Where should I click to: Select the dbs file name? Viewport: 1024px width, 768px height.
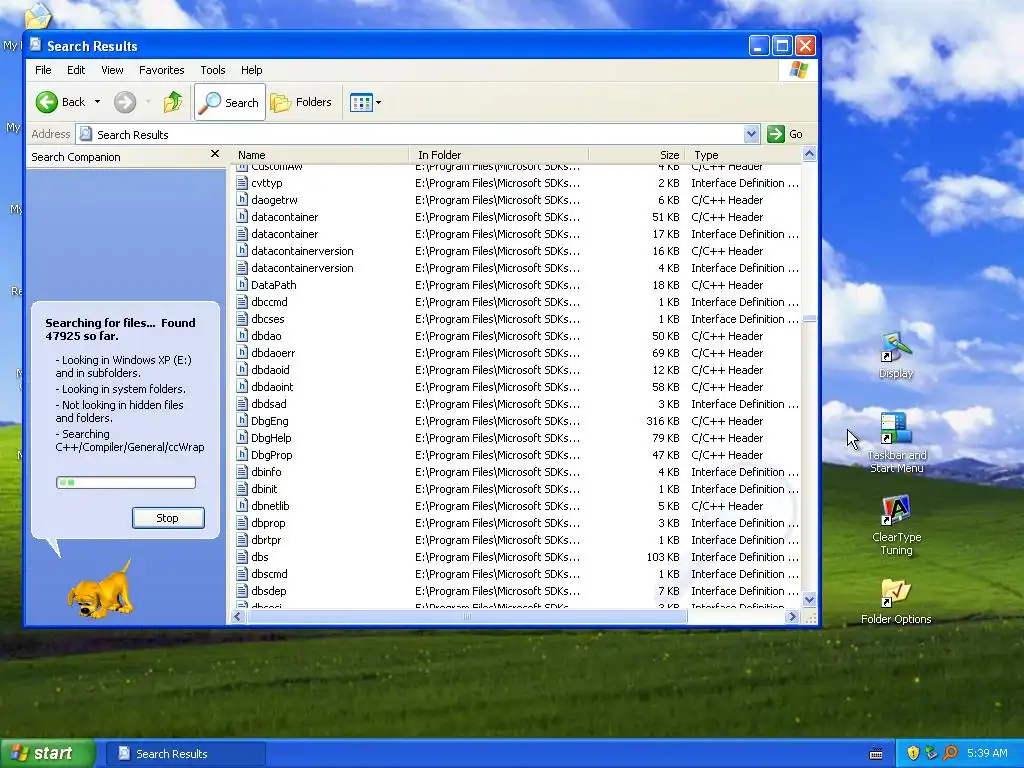coord(260,557)
